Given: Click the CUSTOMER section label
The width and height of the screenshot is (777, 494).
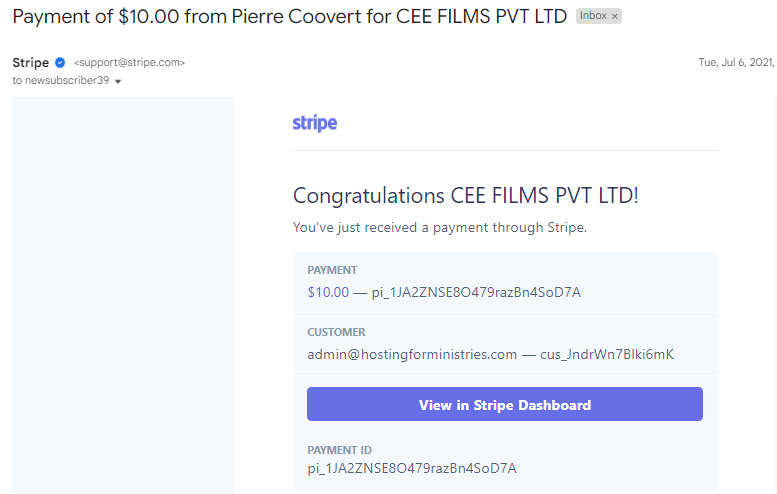Looking at the screenshot, I should point(336,332).
